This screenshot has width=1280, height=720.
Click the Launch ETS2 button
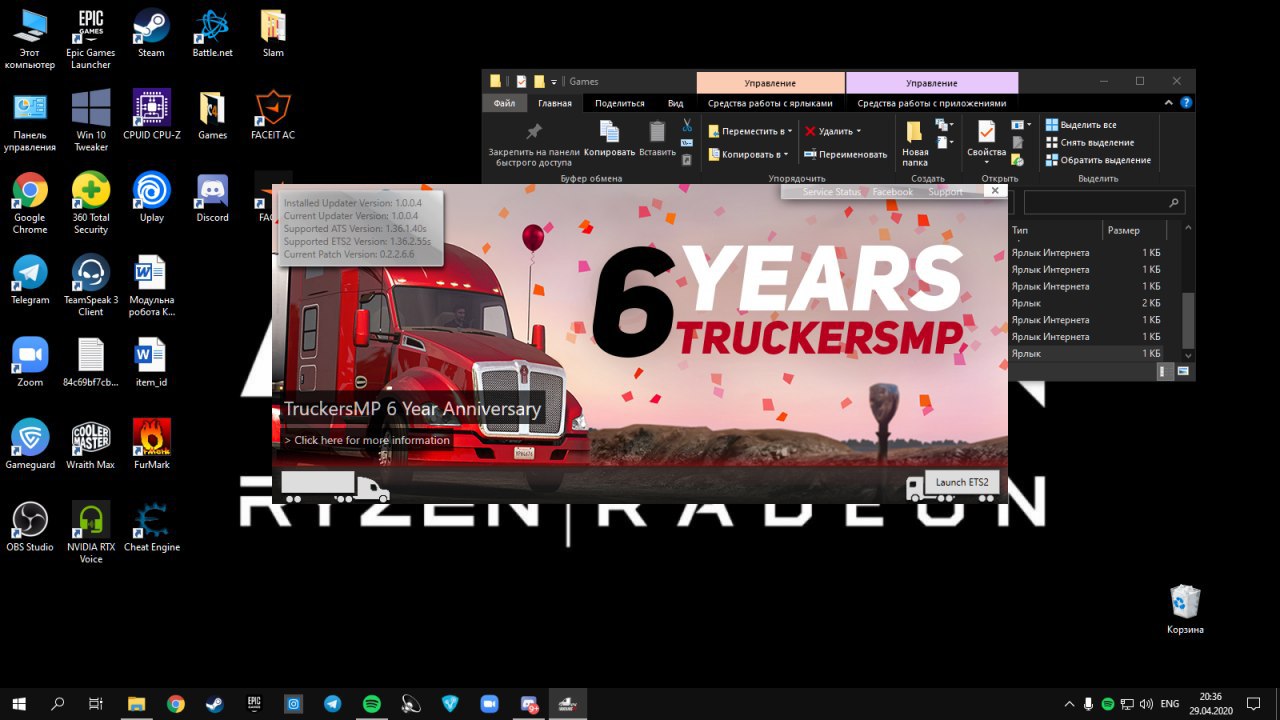click(962, 482)
